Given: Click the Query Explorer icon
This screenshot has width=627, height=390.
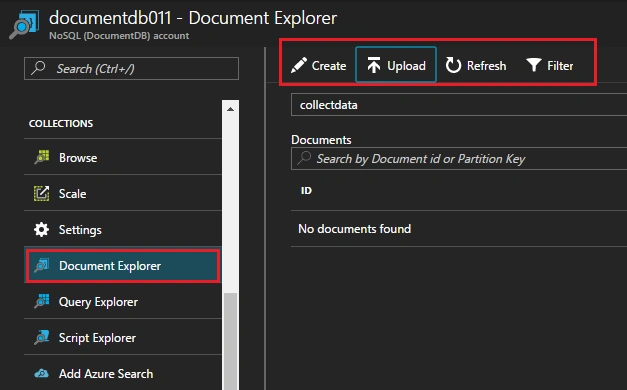Looking at the screenshot, I should (42, 301).
